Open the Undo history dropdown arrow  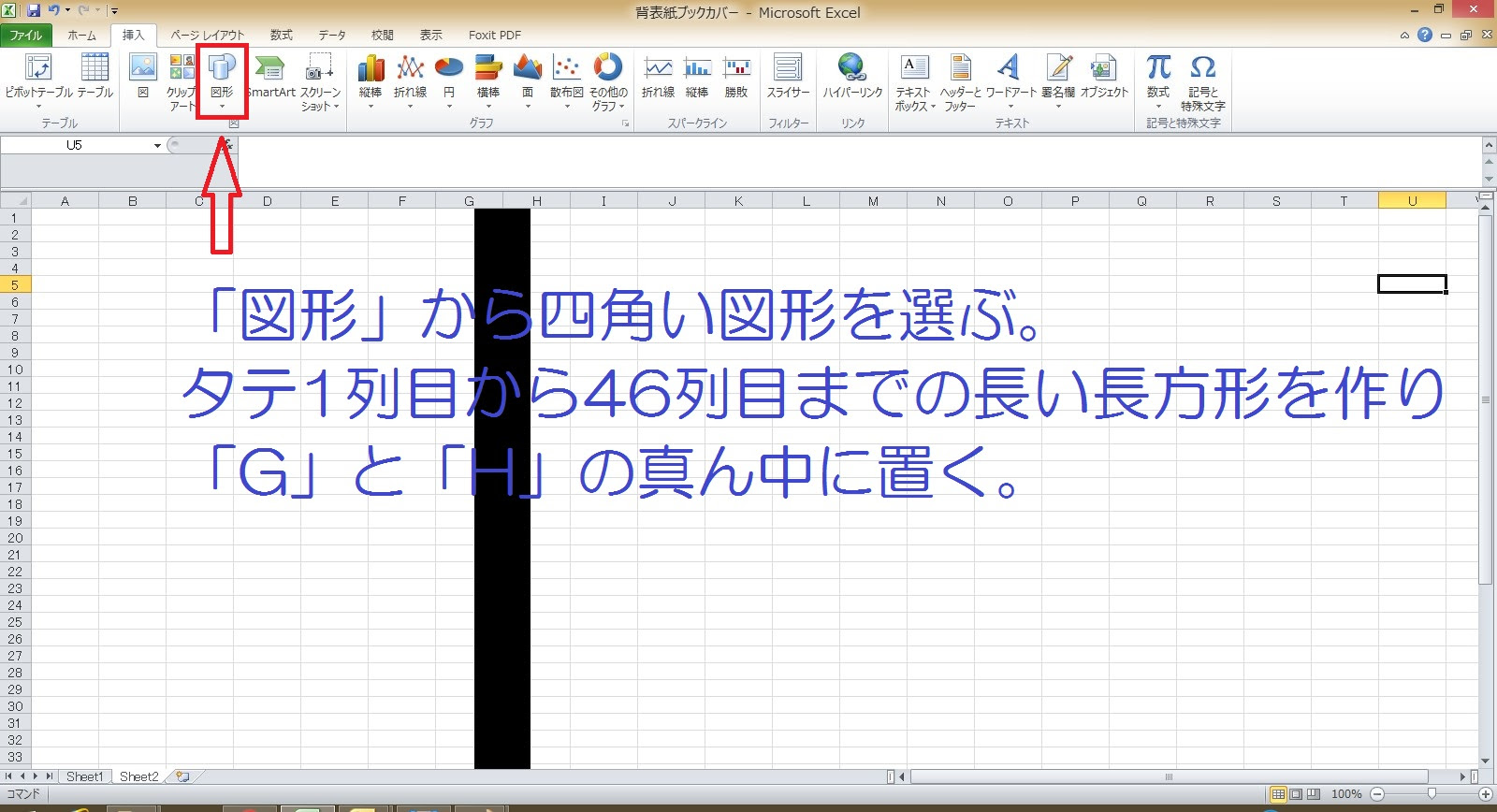pyautogui.click(x=67, y=11)
